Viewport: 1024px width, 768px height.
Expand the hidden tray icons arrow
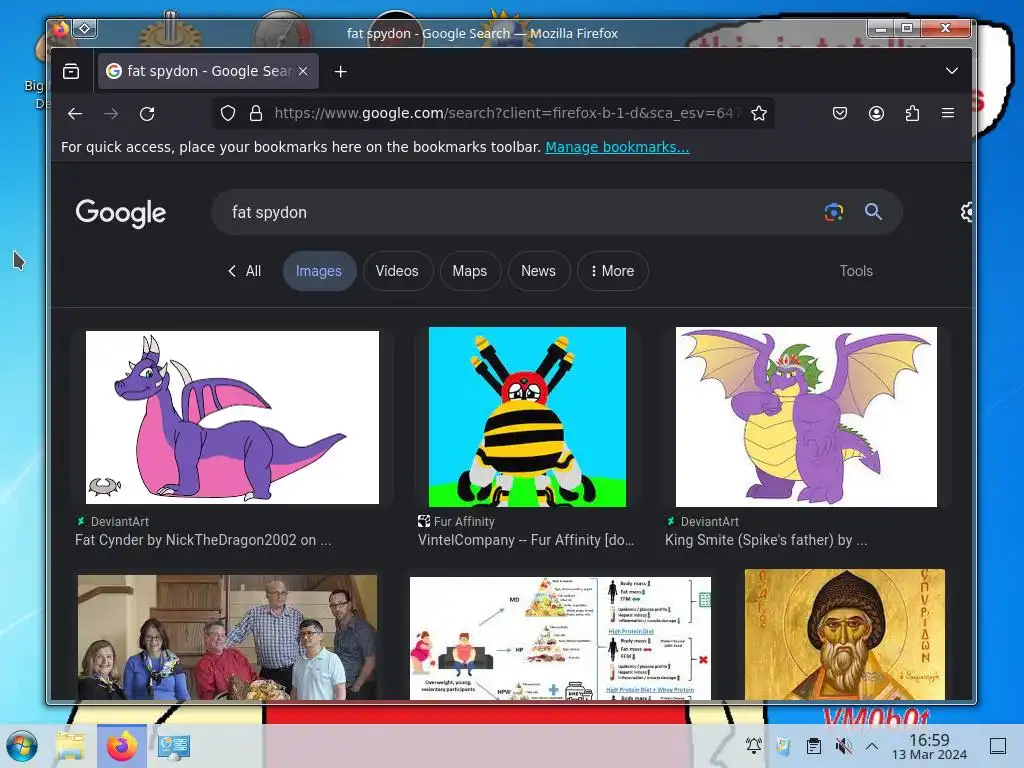pos(872,745)
